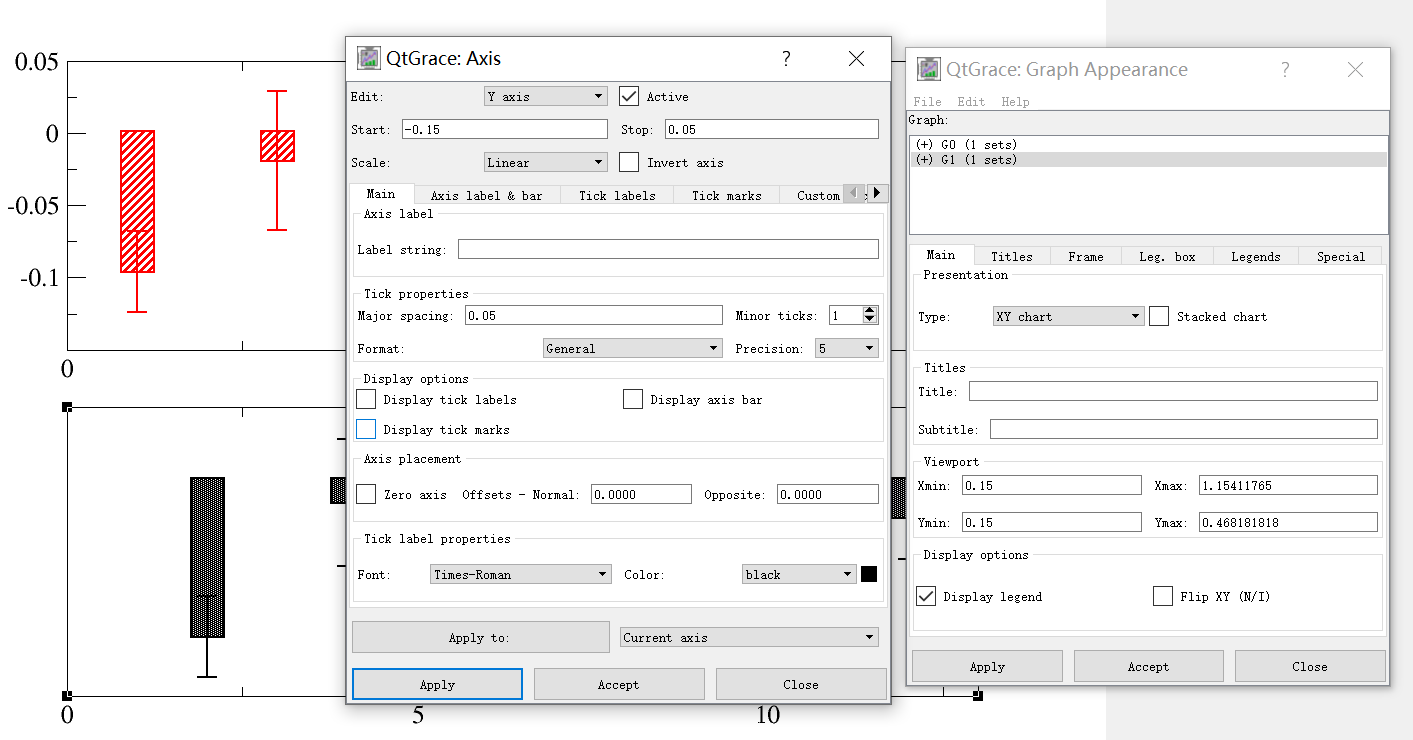This screenshot has height=740, width=1413.
Task: Disable the Active axis checkbox
Action: (x=628, y=96)
